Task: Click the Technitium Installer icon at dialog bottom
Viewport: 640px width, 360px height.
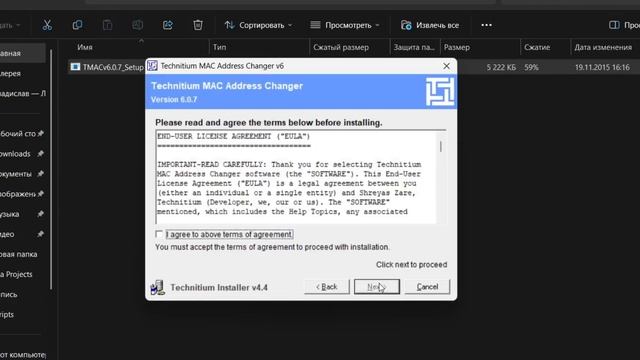Action: click(x=157, y=288)
